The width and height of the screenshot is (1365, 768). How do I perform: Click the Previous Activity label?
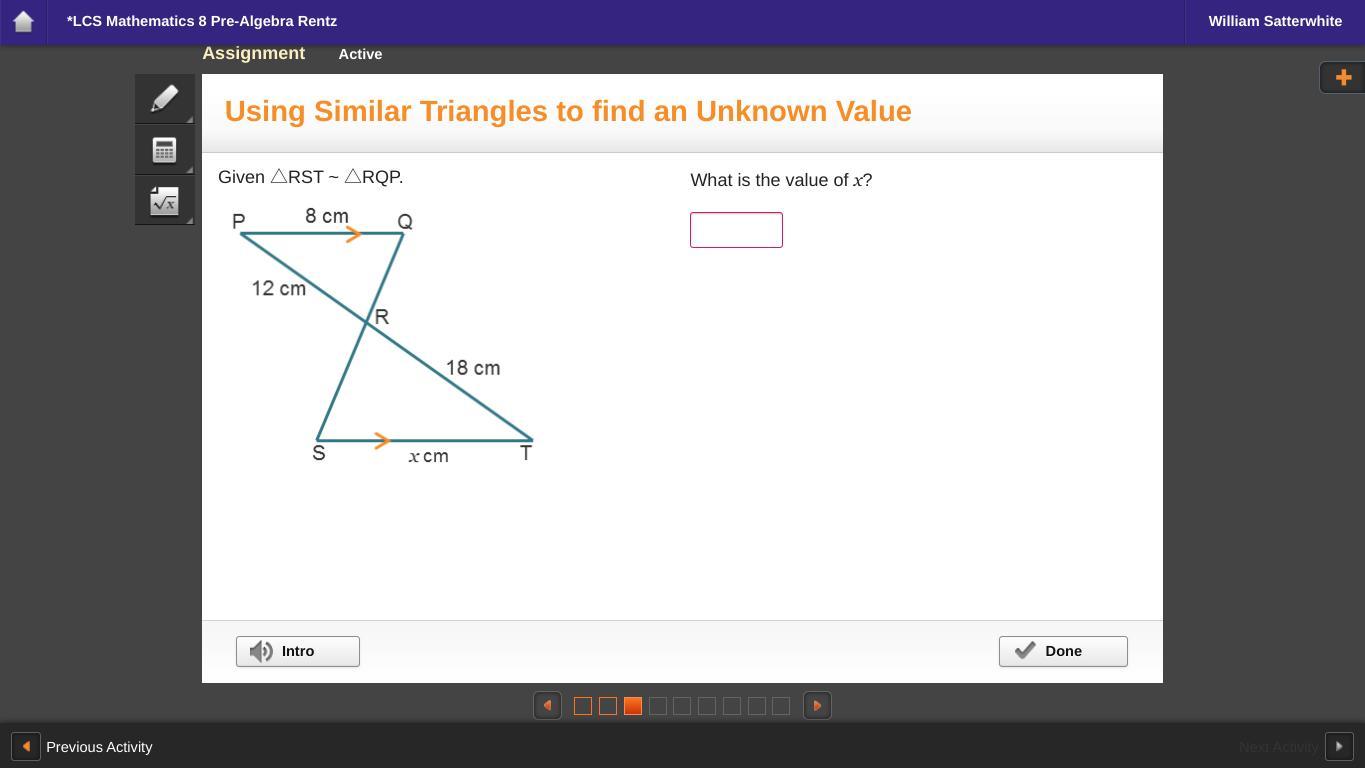(99, 747)
